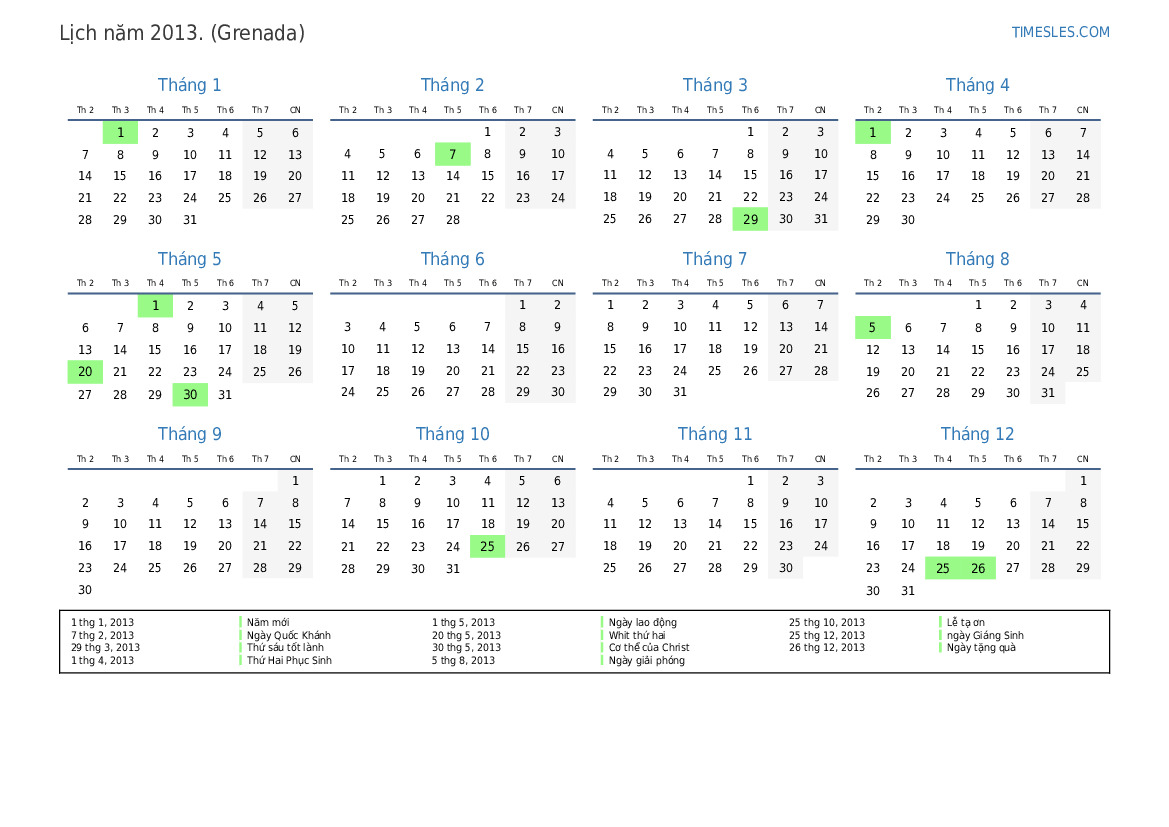Click legend entry 'Thứ Hai Phục Sinh'
The height and width of the screenshot is (827, 1169).
(x=289, y=660)
